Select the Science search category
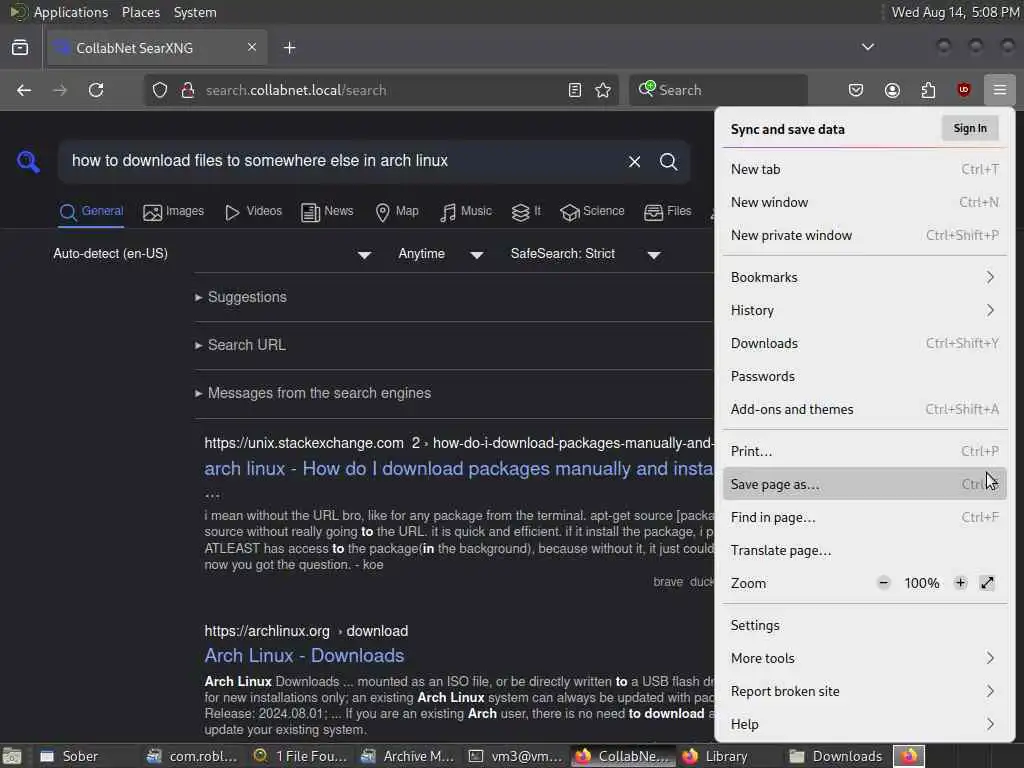Image resolution: width=1024 pixels, height=768 pixels. click(592, 212)
